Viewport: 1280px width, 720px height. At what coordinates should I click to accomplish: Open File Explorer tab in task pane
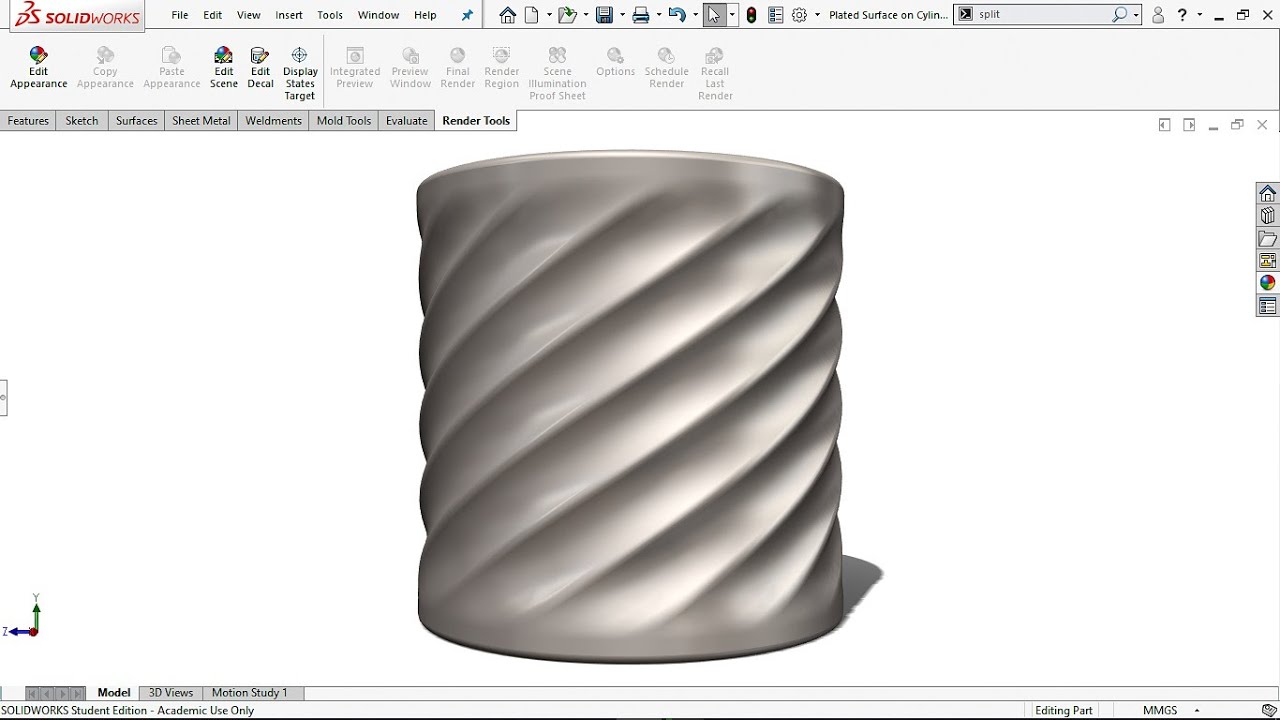1268,239
